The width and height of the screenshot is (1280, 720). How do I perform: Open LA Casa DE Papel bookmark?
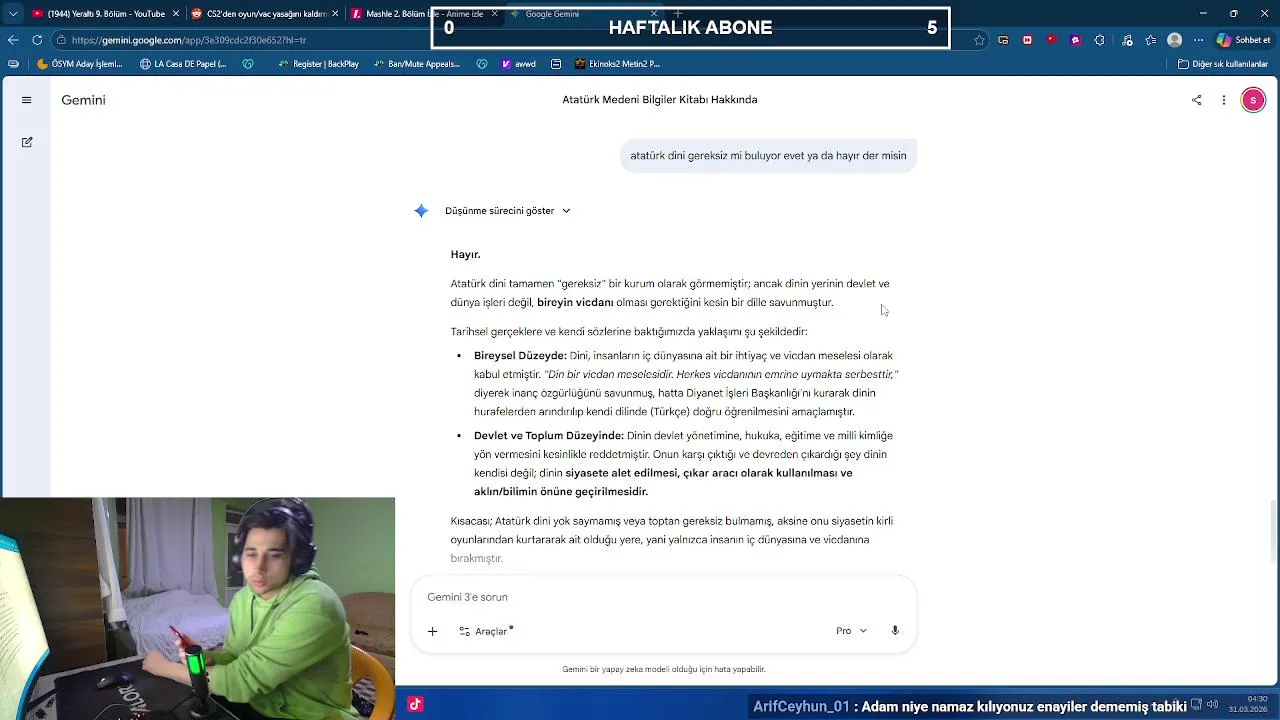click(183, 64)
